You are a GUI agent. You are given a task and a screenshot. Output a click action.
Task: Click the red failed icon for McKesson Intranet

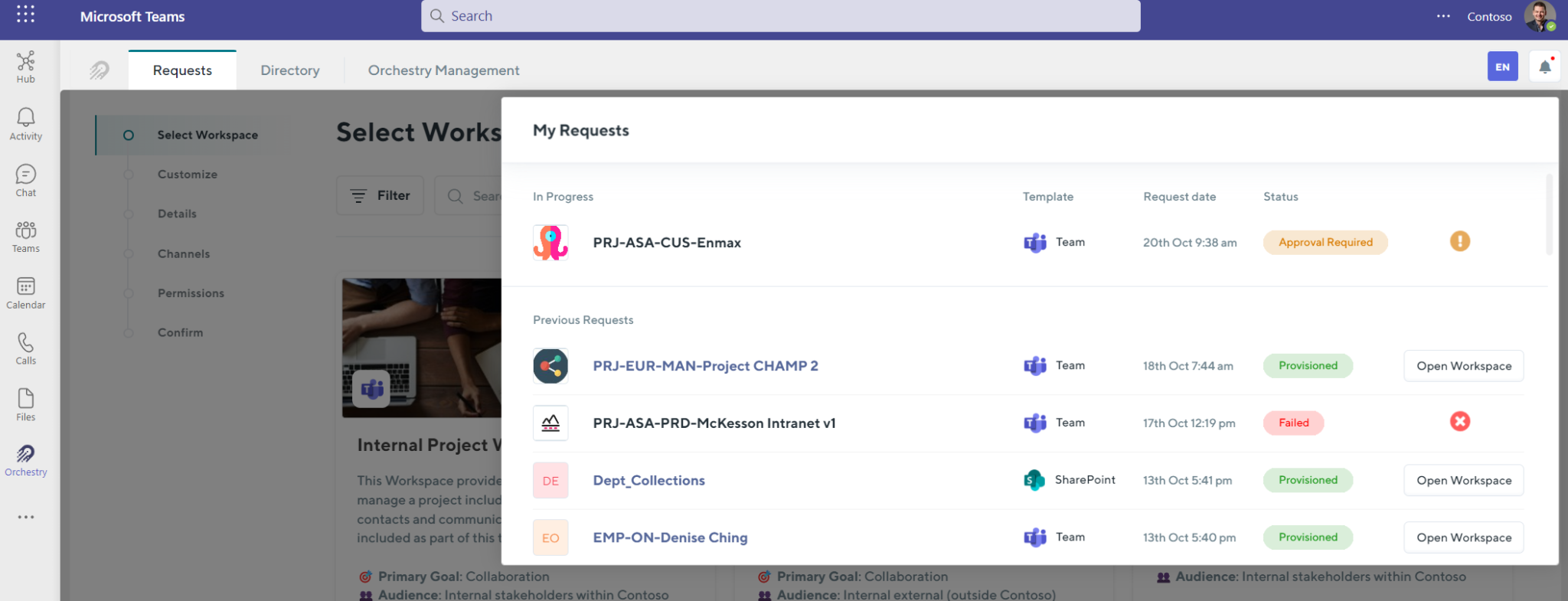pos(1459,422)
